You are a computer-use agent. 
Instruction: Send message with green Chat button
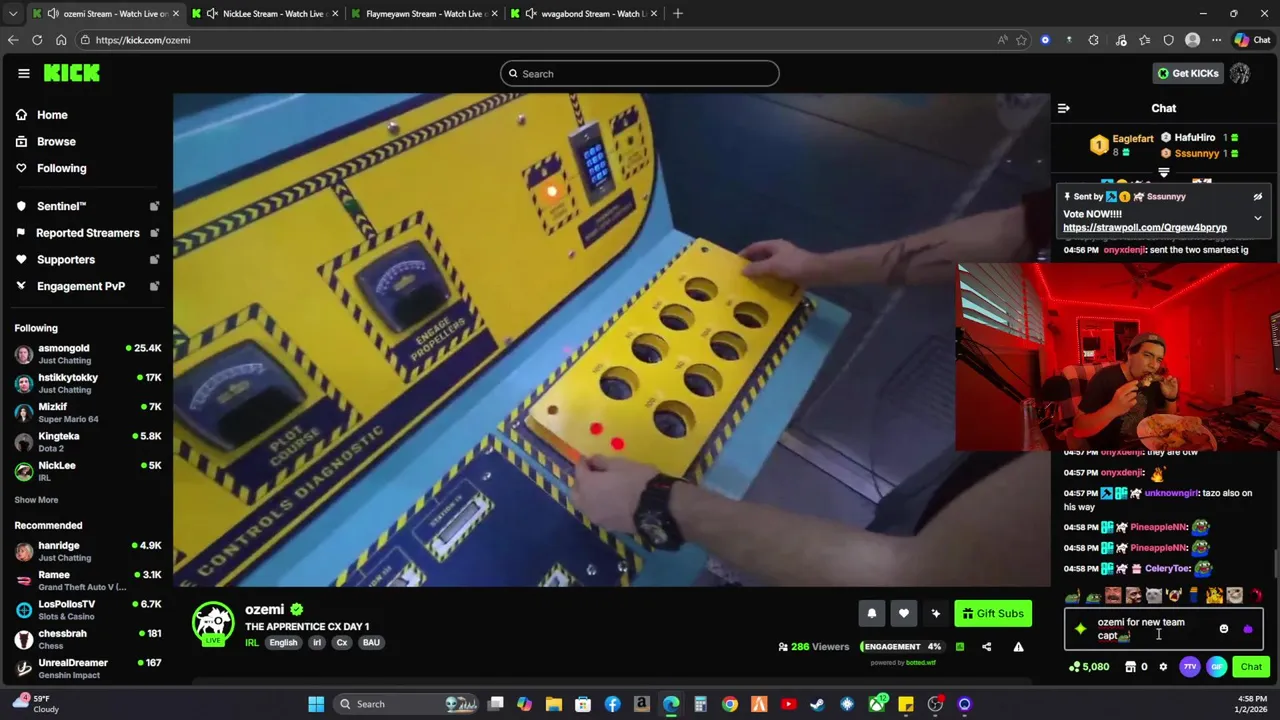point(1251,667)
